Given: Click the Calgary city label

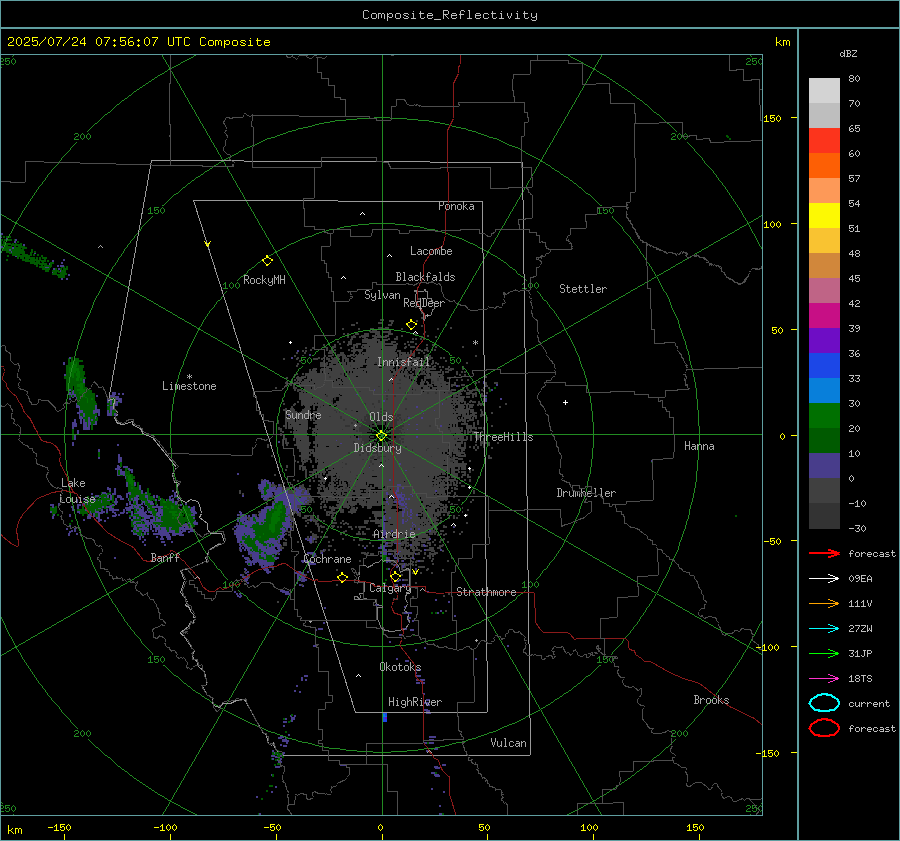Looking at the screenshot, I should (390, 588).
